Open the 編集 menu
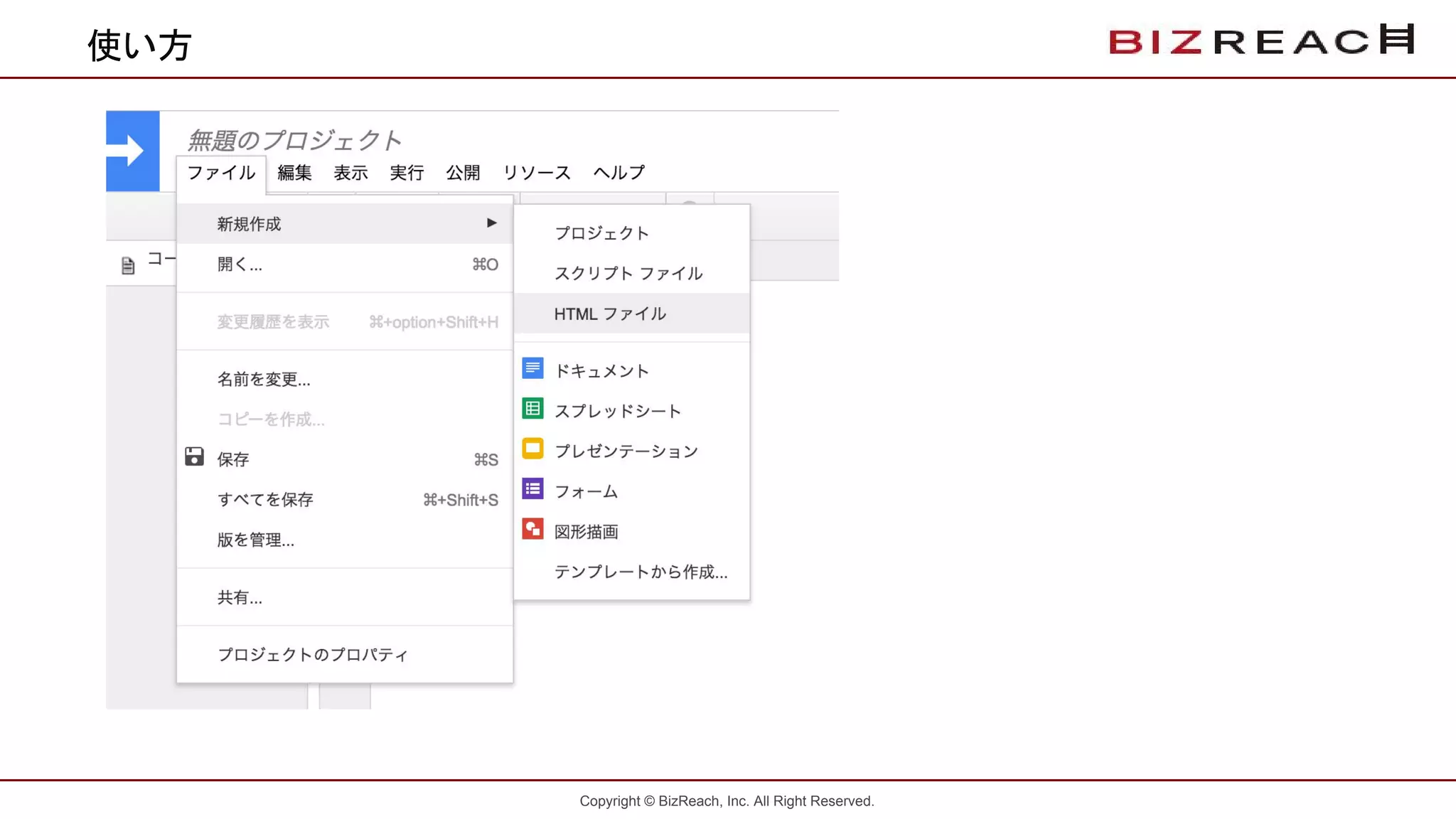Image resolution: width=1456 pixels, height=819 pixels. [294, 173]
